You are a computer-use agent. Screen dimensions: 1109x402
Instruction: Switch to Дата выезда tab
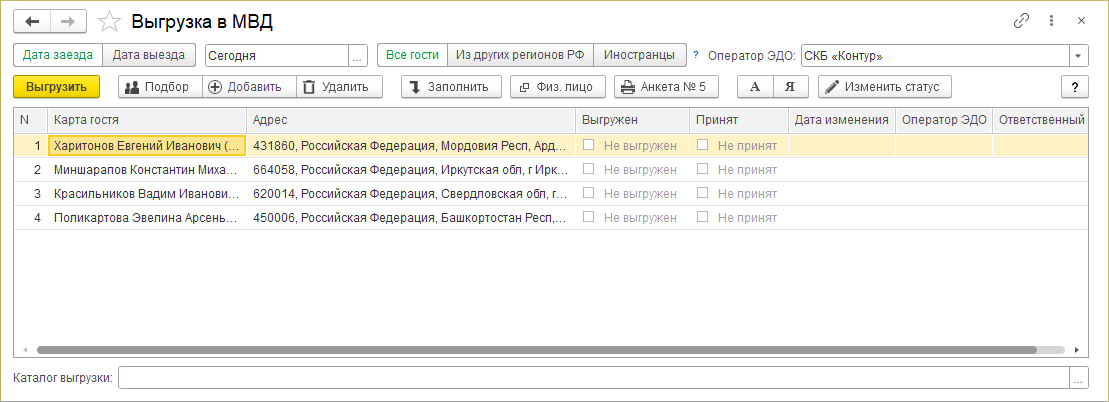tap(148, 55)
